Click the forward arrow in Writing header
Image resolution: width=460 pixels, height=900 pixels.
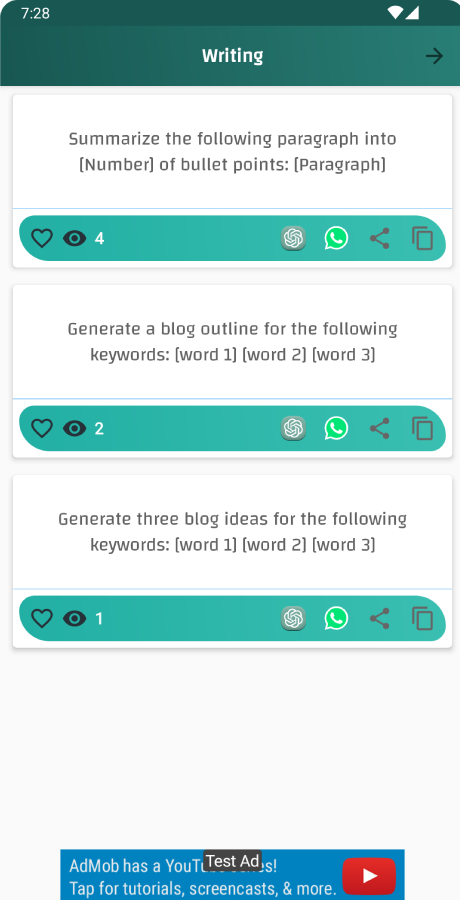pos(434,56)
